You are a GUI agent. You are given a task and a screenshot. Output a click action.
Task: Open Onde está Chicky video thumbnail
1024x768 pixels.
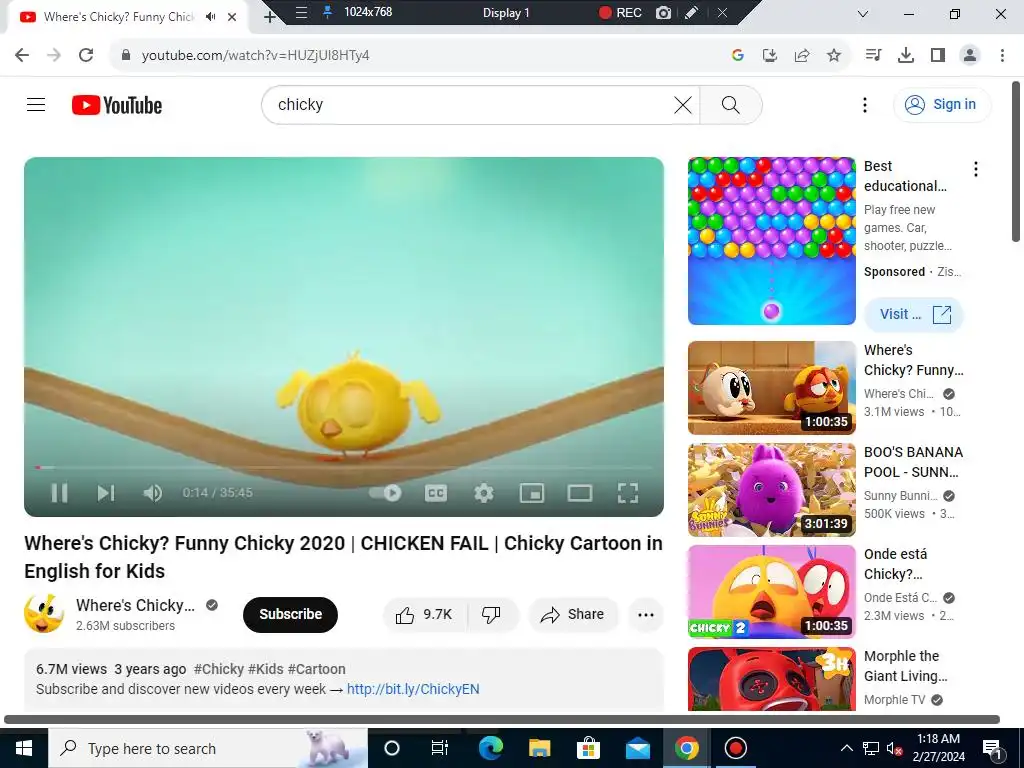(x=771, y=592)
